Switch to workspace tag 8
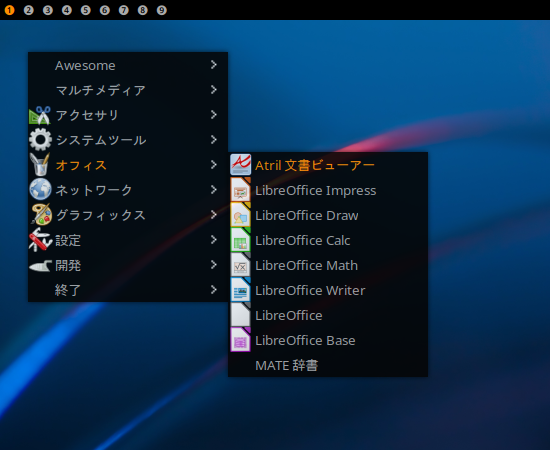550x450 pixels. coord(142,10)
